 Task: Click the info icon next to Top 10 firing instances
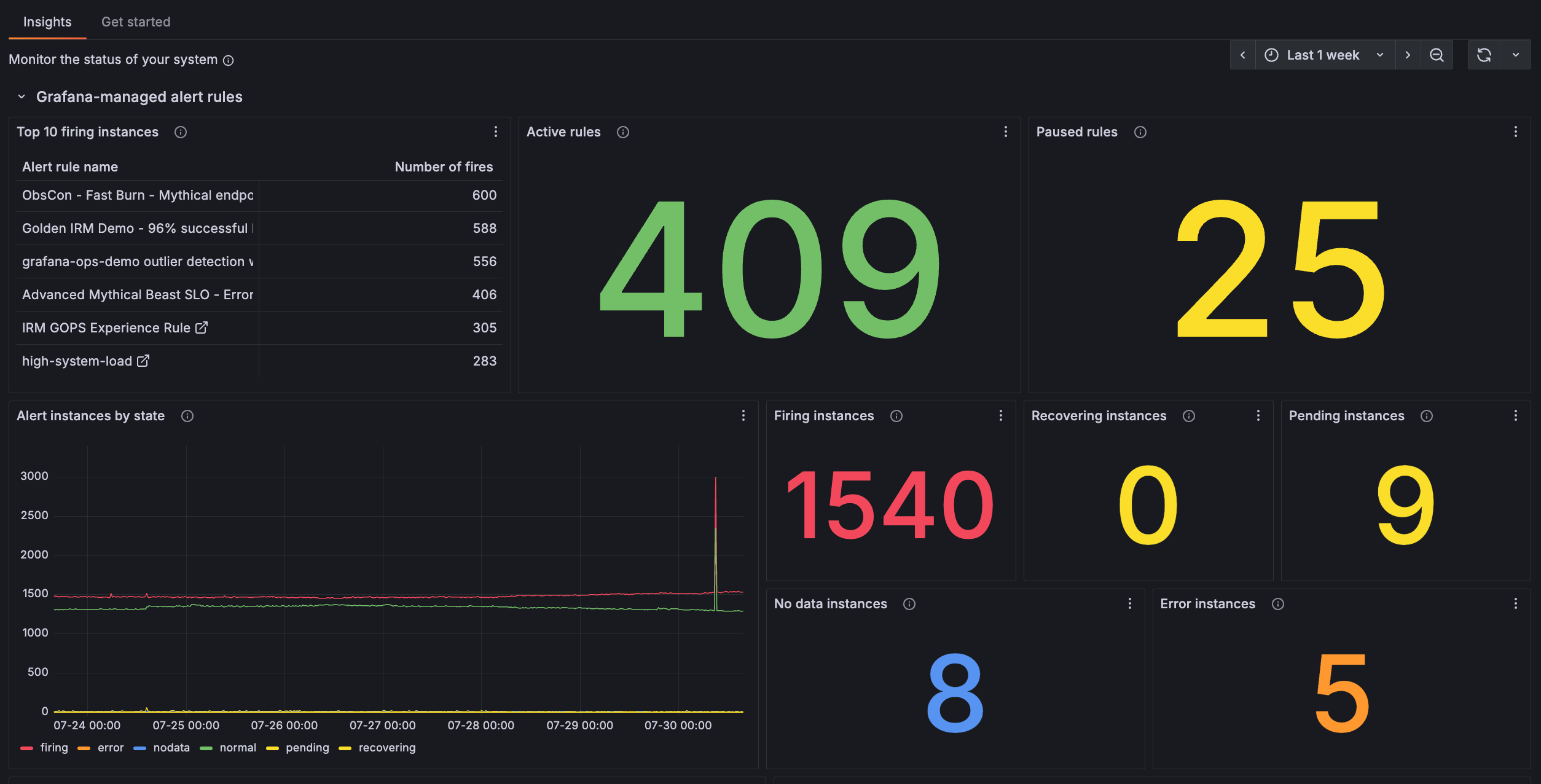click(181, 132)
